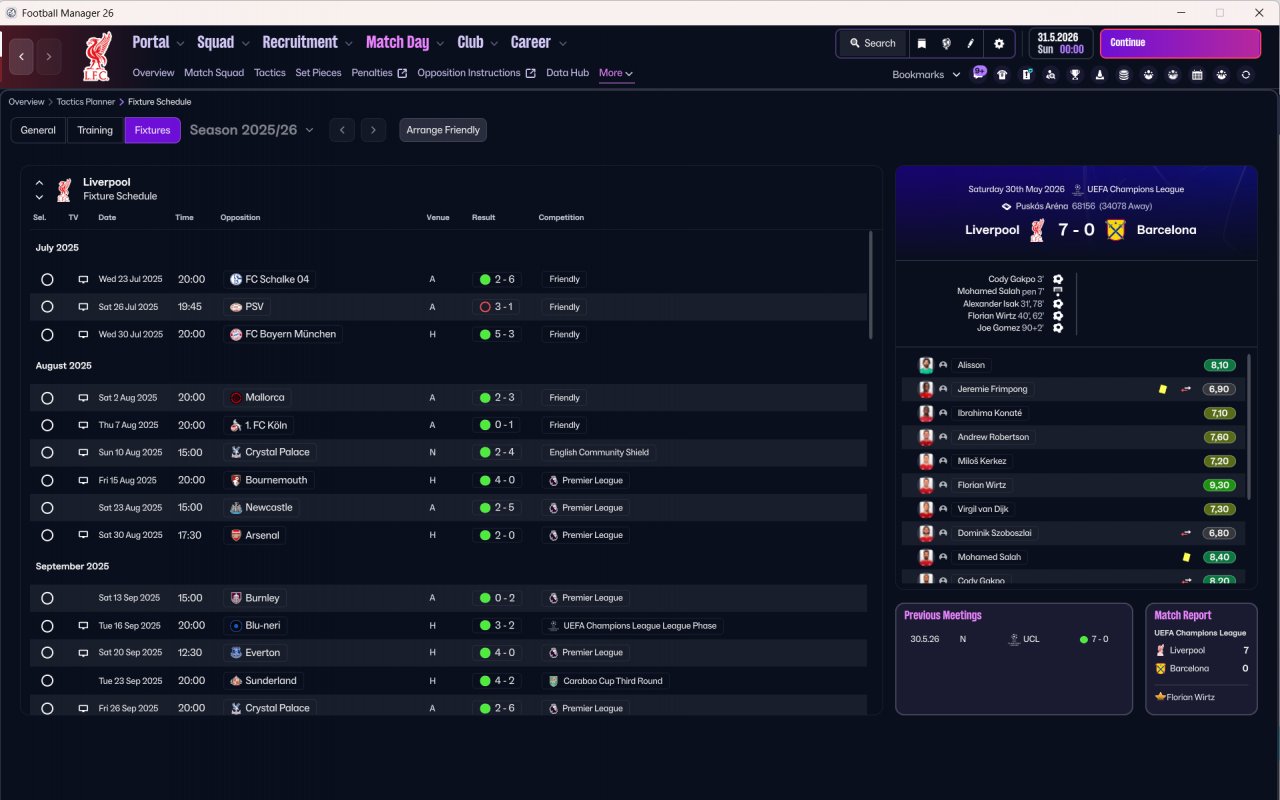Select the Burnley fixture radio button
1280x800 pixels.
47,598
